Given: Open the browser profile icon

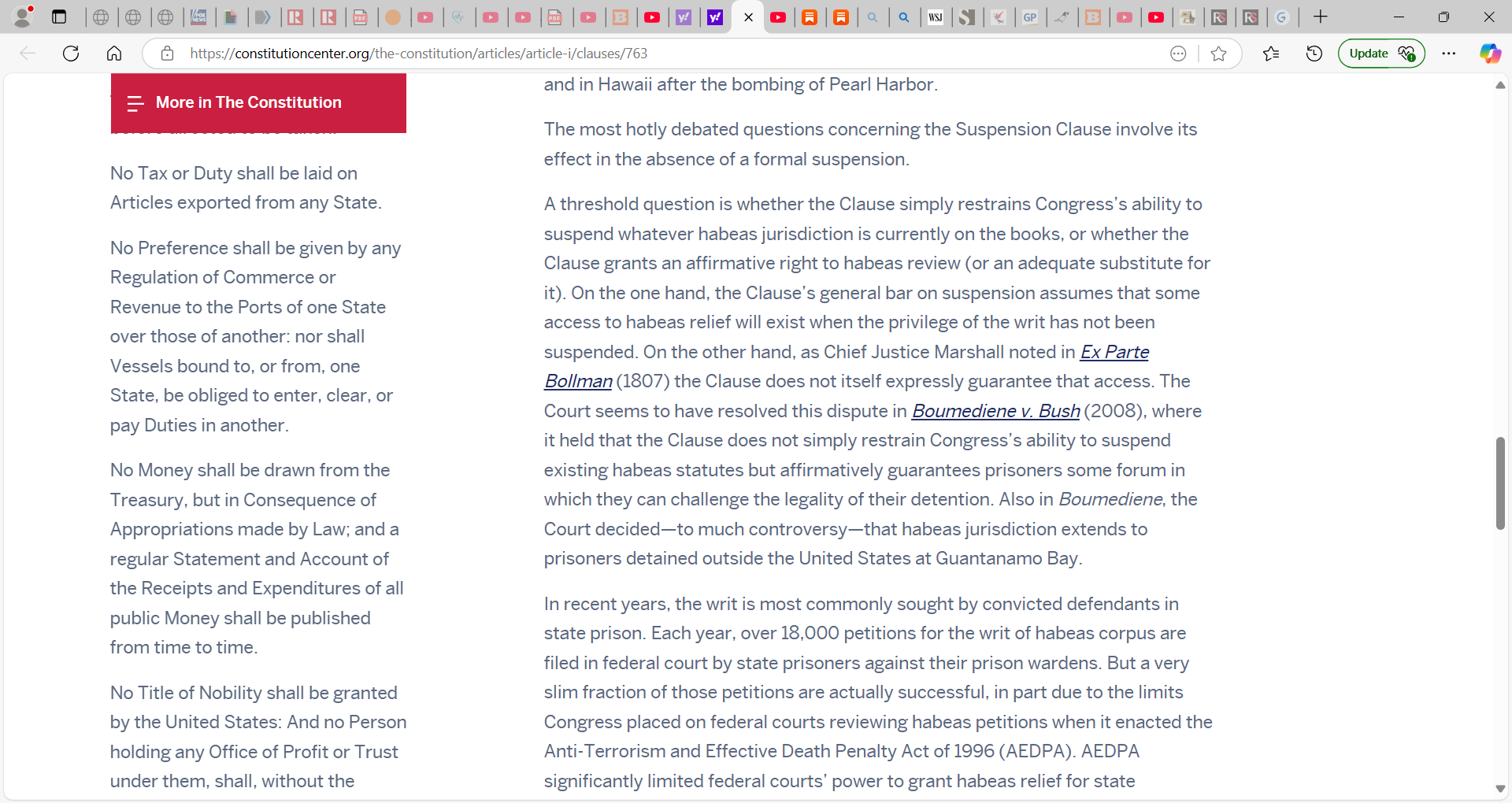Looking at the screenshot, I should pyautogui.click(x=24, y=17).
